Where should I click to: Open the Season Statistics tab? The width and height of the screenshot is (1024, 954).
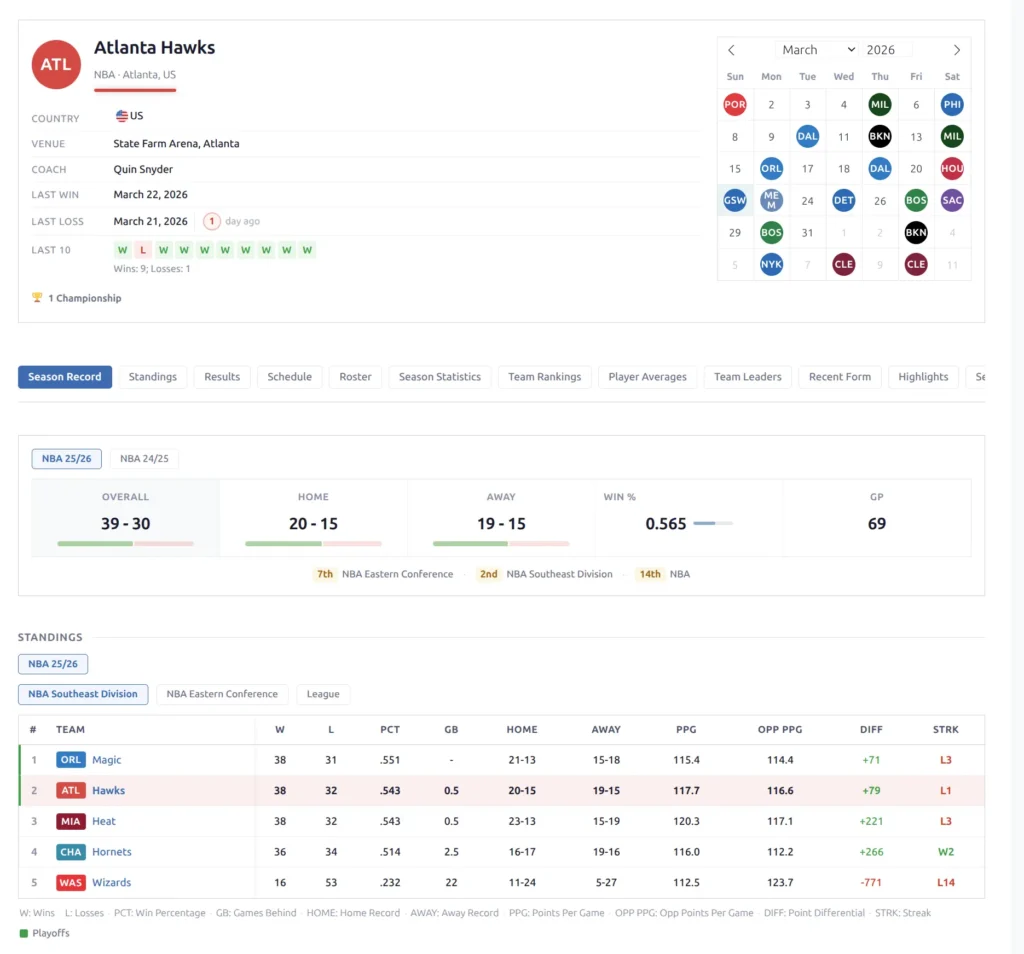coord(440,377)
